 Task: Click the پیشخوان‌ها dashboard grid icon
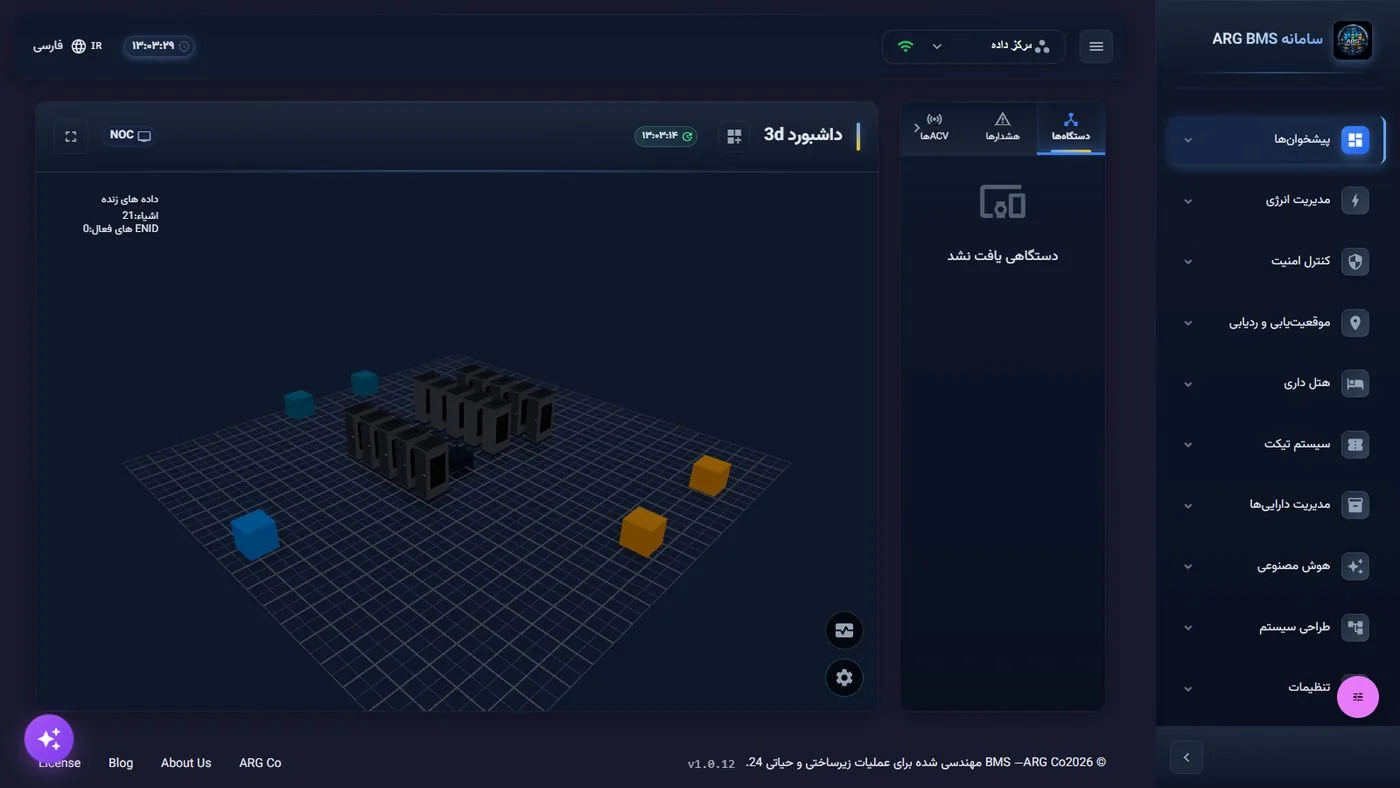[1355, 140]
